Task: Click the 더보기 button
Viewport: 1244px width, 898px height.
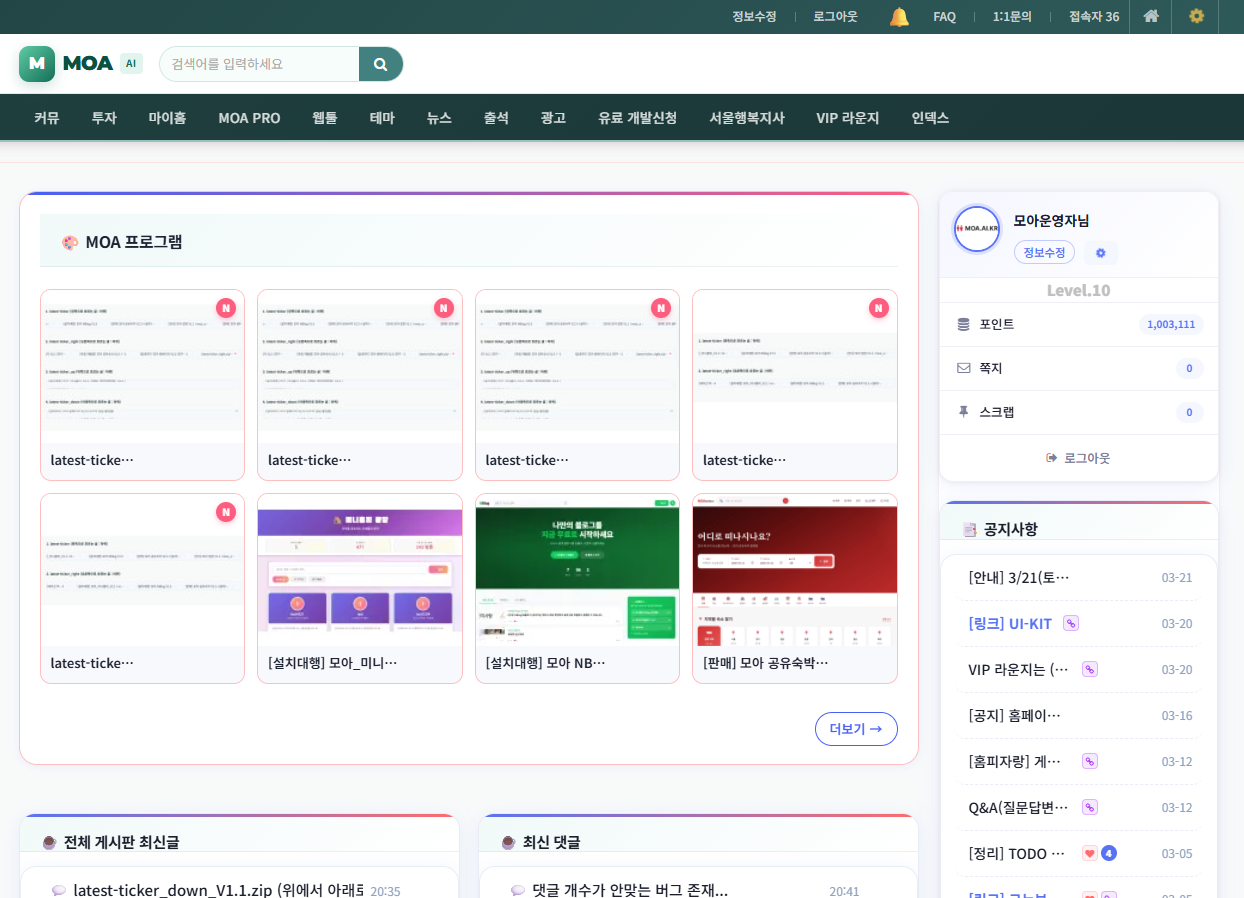Action: 855,729
